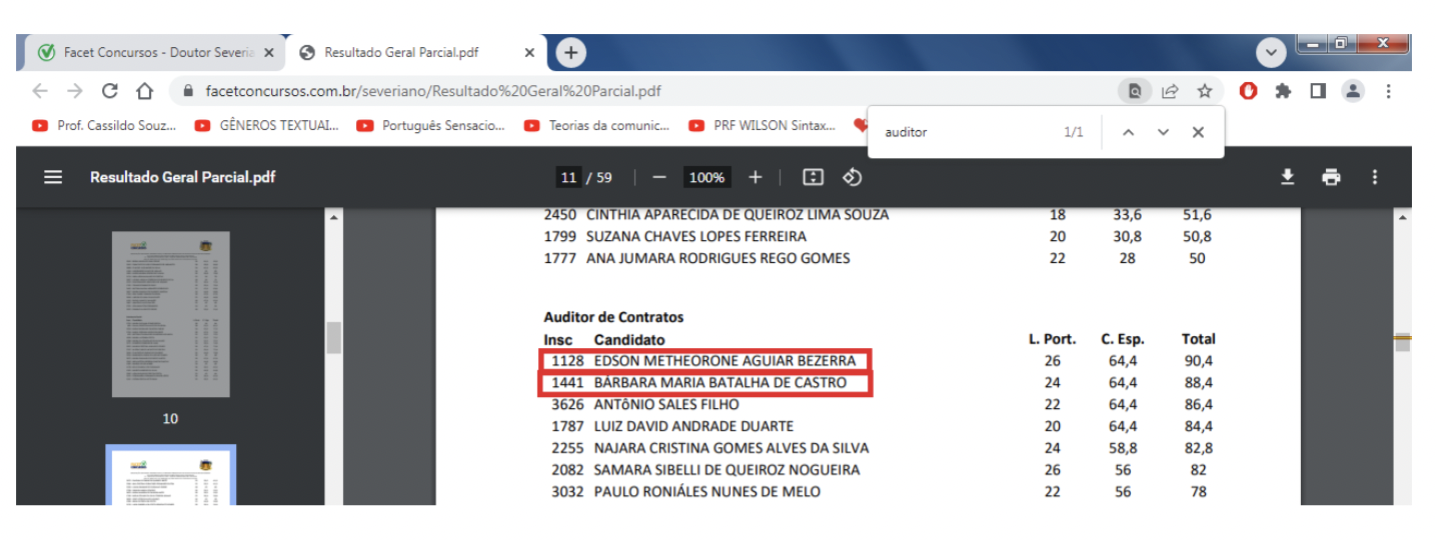Zoom in with the plus icon

(x=755, y=177)
